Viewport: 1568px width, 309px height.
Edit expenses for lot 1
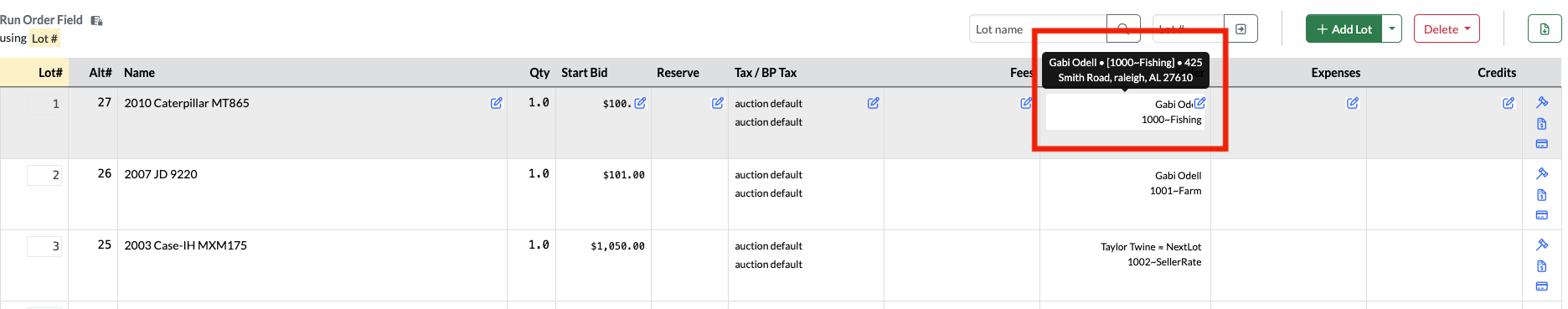1353,103
